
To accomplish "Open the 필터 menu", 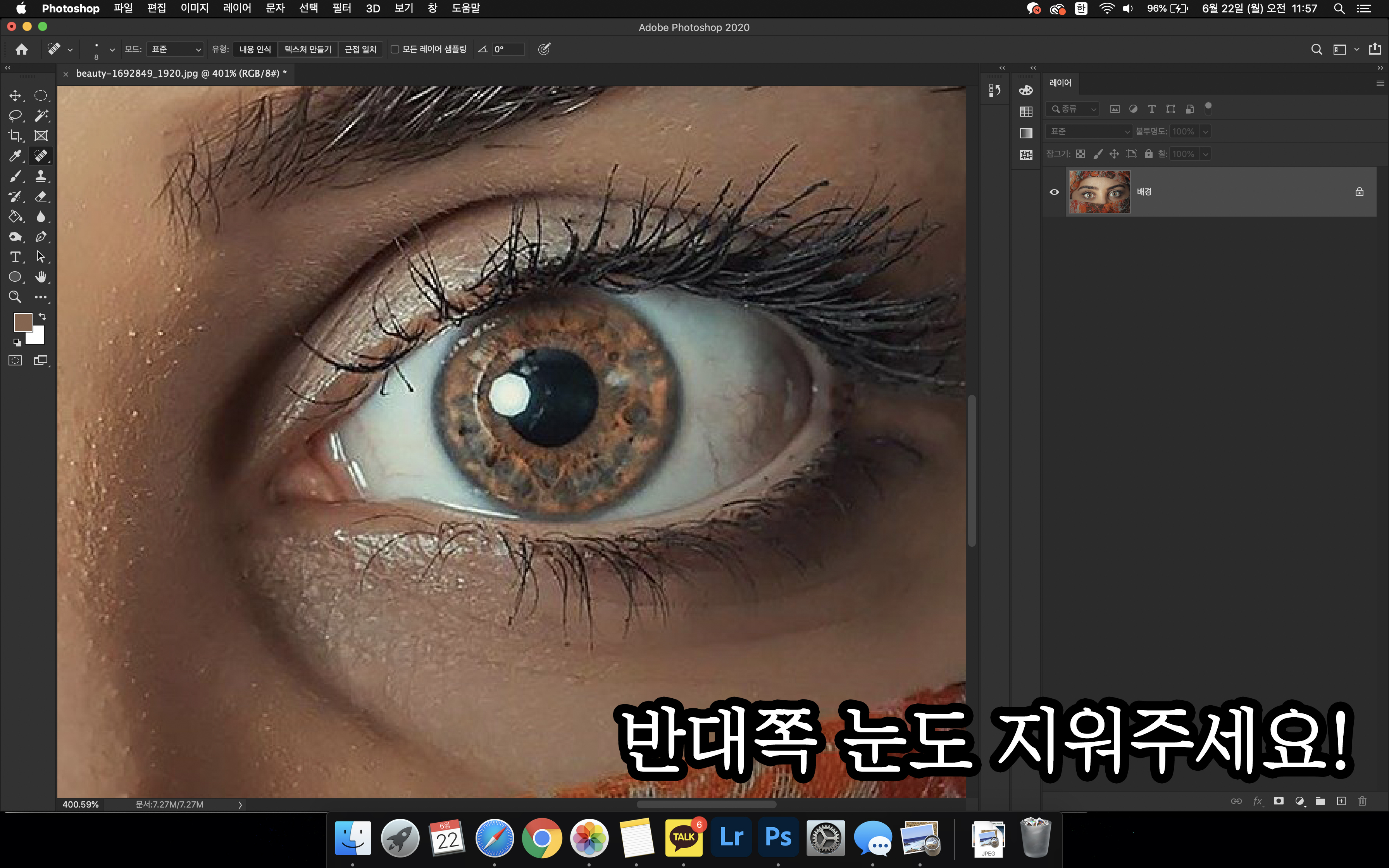I will coord(341,8).
